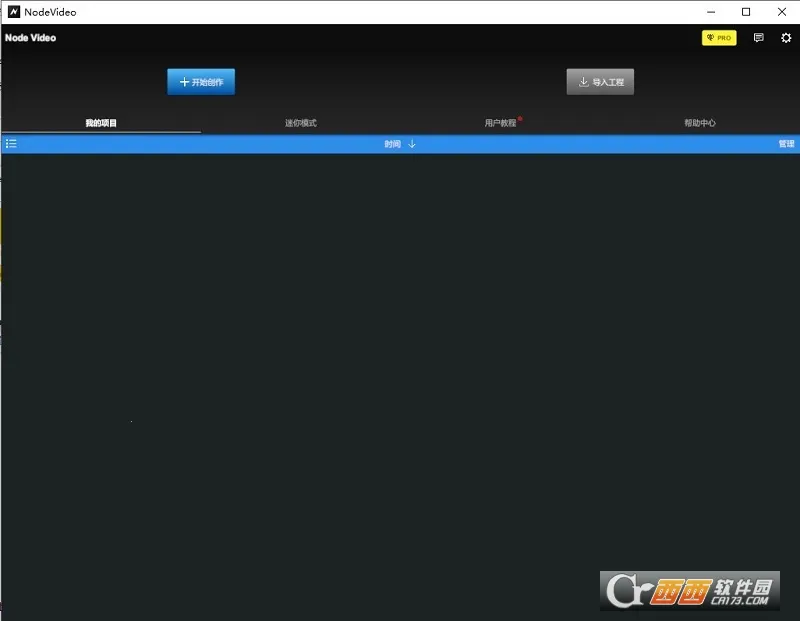The height and width of the screenshot is (621, 800).
Task: Switch to the 迷你模式 tab
Action: [x=299, y=122]
